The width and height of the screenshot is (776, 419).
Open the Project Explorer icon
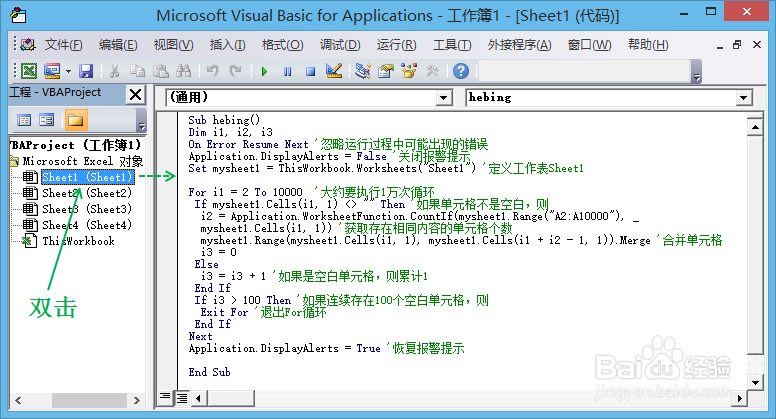coord(363,71)
